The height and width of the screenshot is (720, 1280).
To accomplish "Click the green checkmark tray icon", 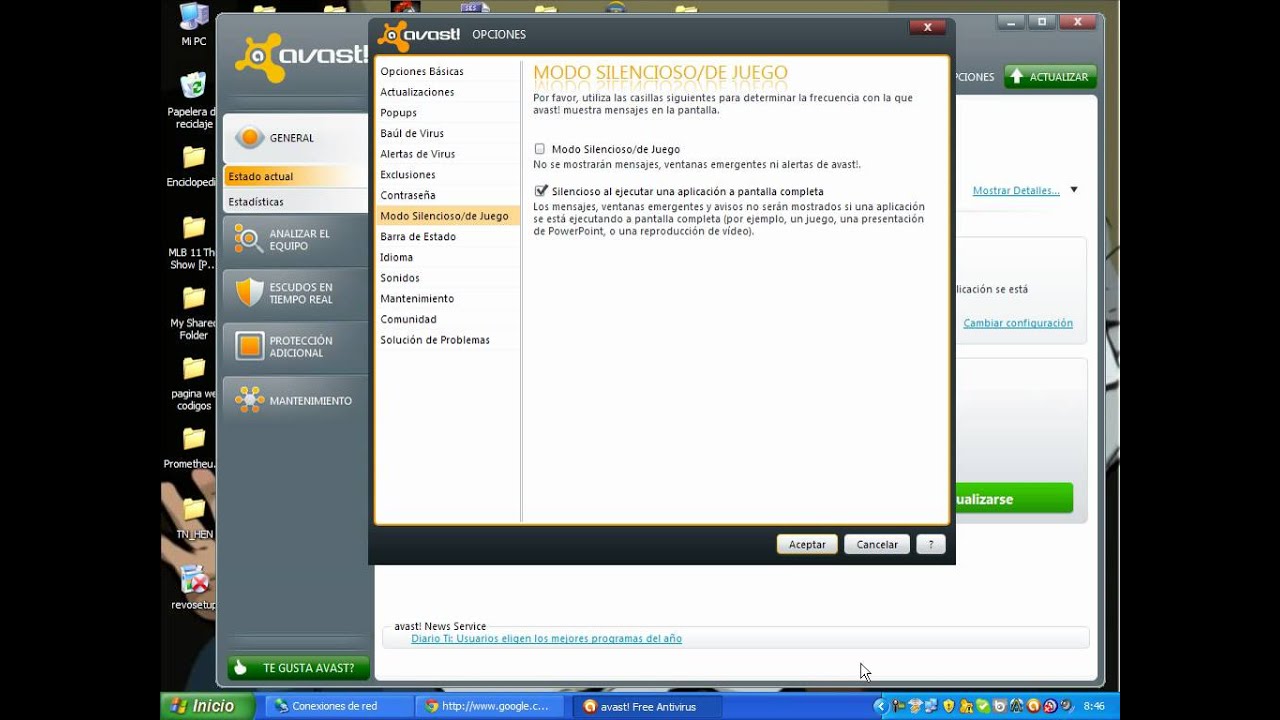I will [x=982, y=706].
